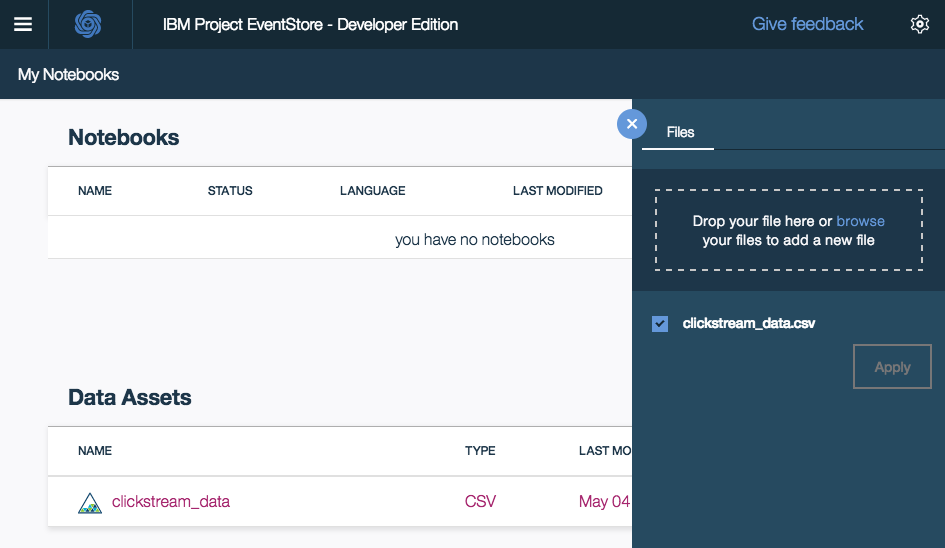This screenshot has height=548, width=945.
Task: Close the Files side panel
Action: click(x=632, y=124)
